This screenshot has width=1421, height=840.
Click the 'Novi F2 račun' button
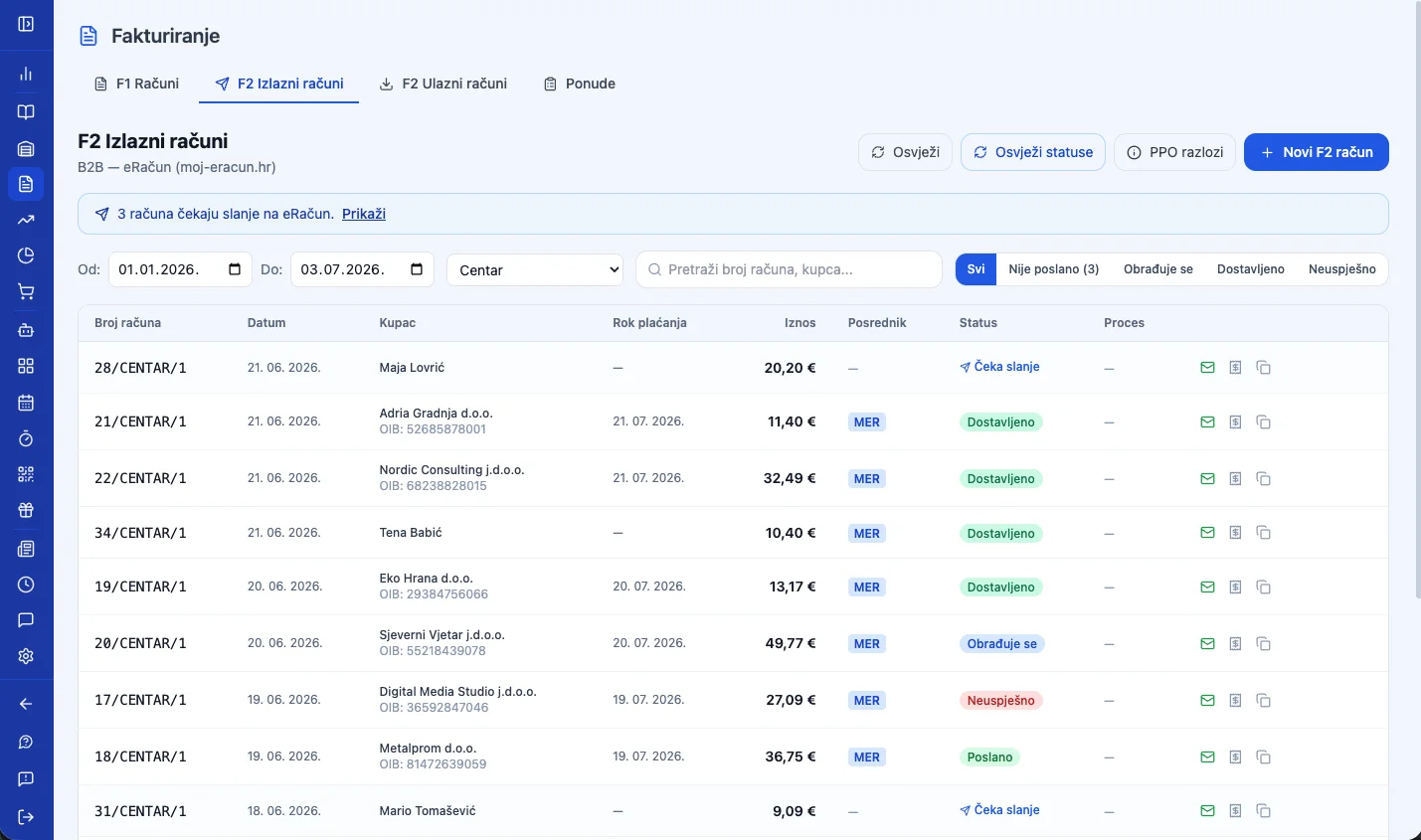point(1316,152)
